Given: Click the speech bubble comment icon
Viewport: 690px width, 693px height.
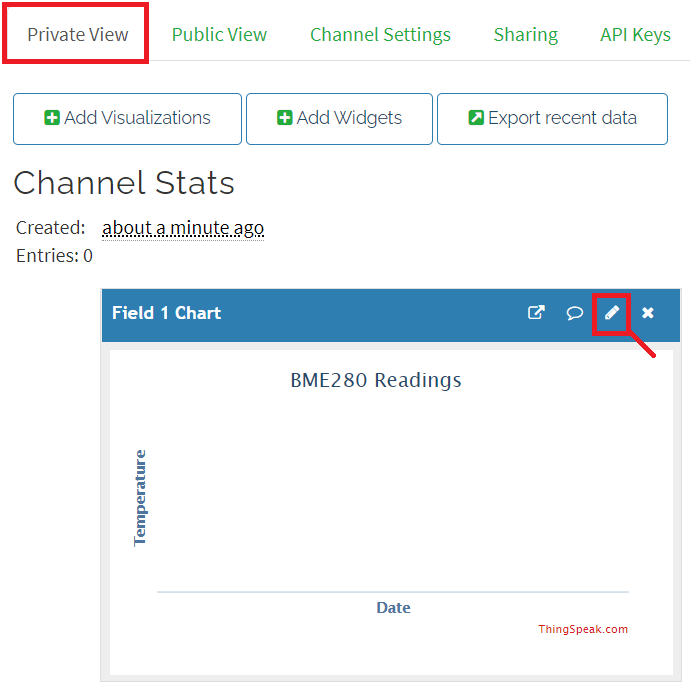Looking at the screenshot, I should [574, 313].
